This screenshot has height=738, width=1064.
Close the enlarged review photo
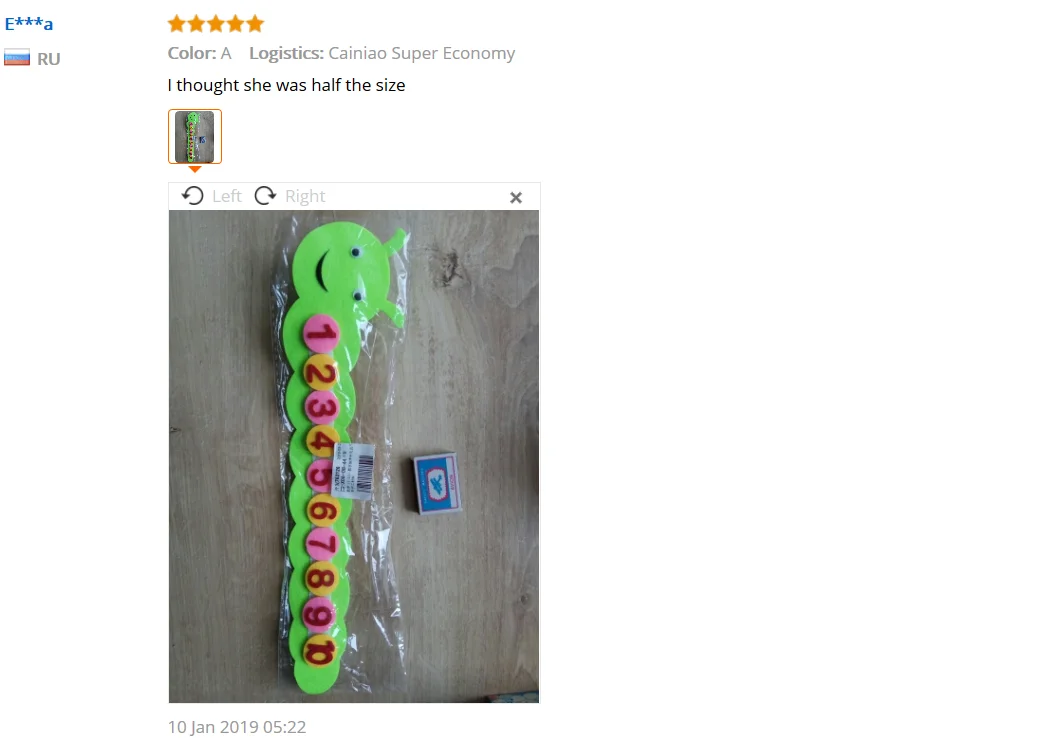pyautogui.click(x=516, y=197)
